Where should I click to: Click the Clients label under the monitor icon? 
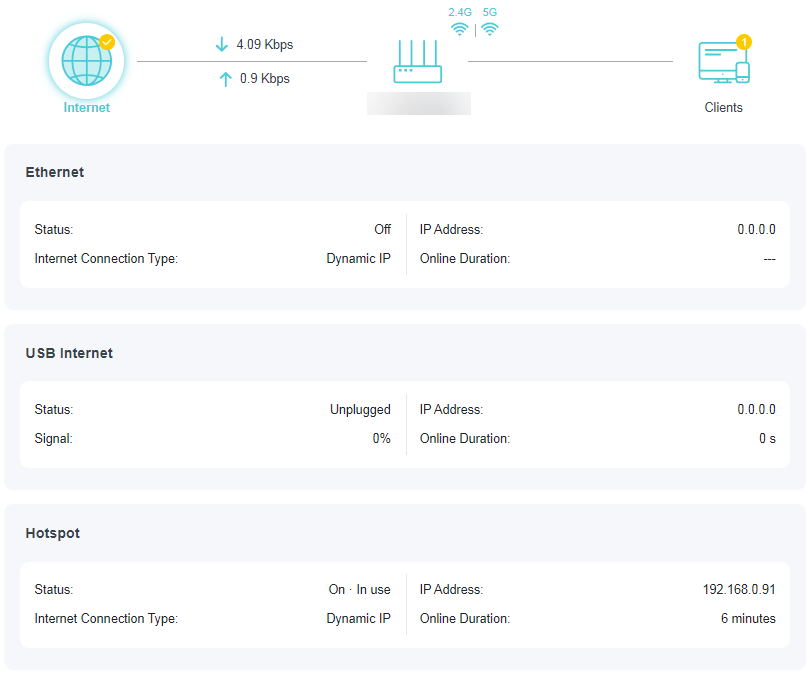(x=723, y=107)
